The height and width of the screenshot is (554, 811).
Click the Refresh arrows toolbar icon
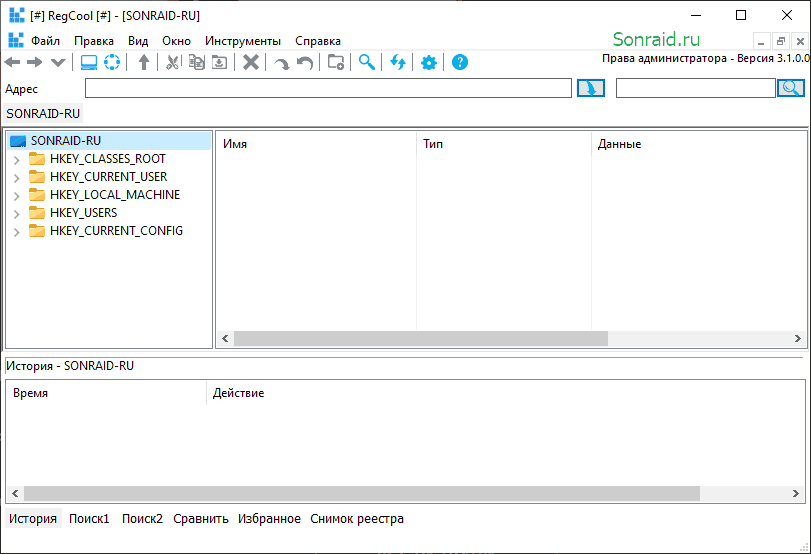coord(398,63)
